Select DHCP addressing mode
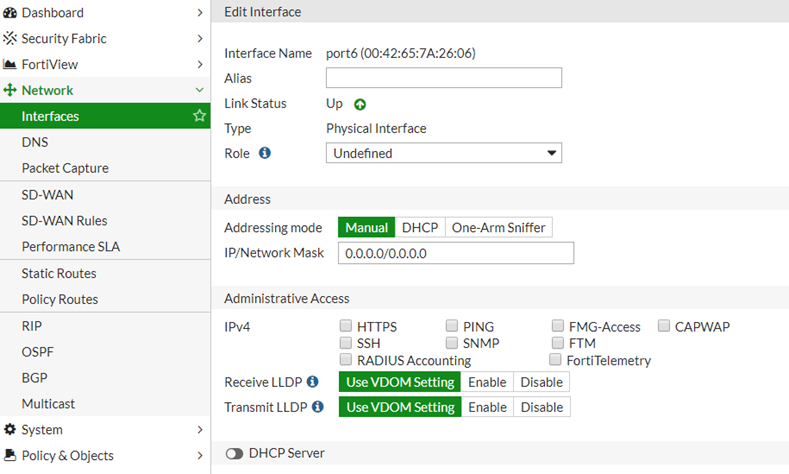 [x=420, y=227]
